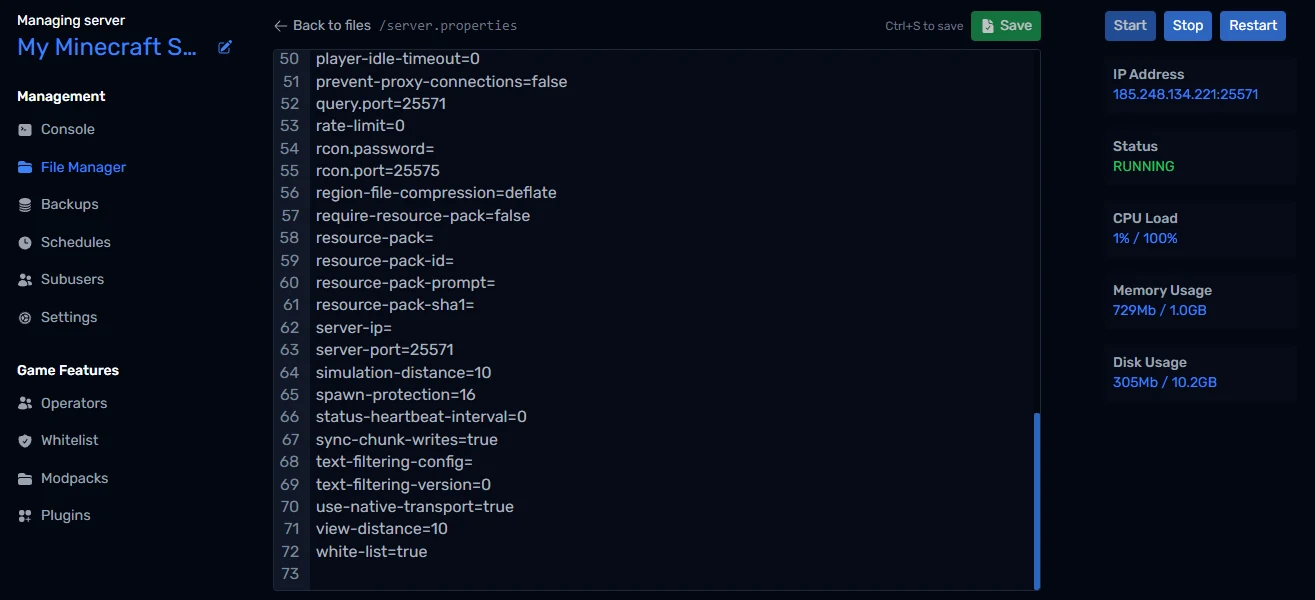Viewport: 1315px width, 600px height.
Task: Click the server-ip= line
Action: [x=354, y=328]
